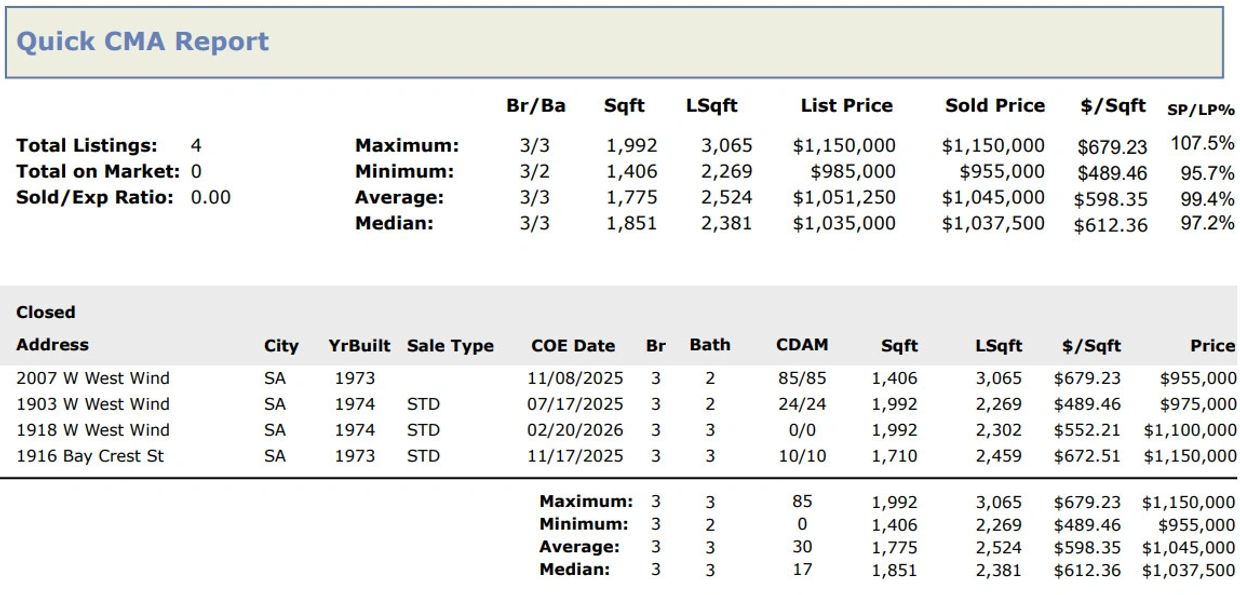Open the 1903 W West Wind listing

[93, 404]
